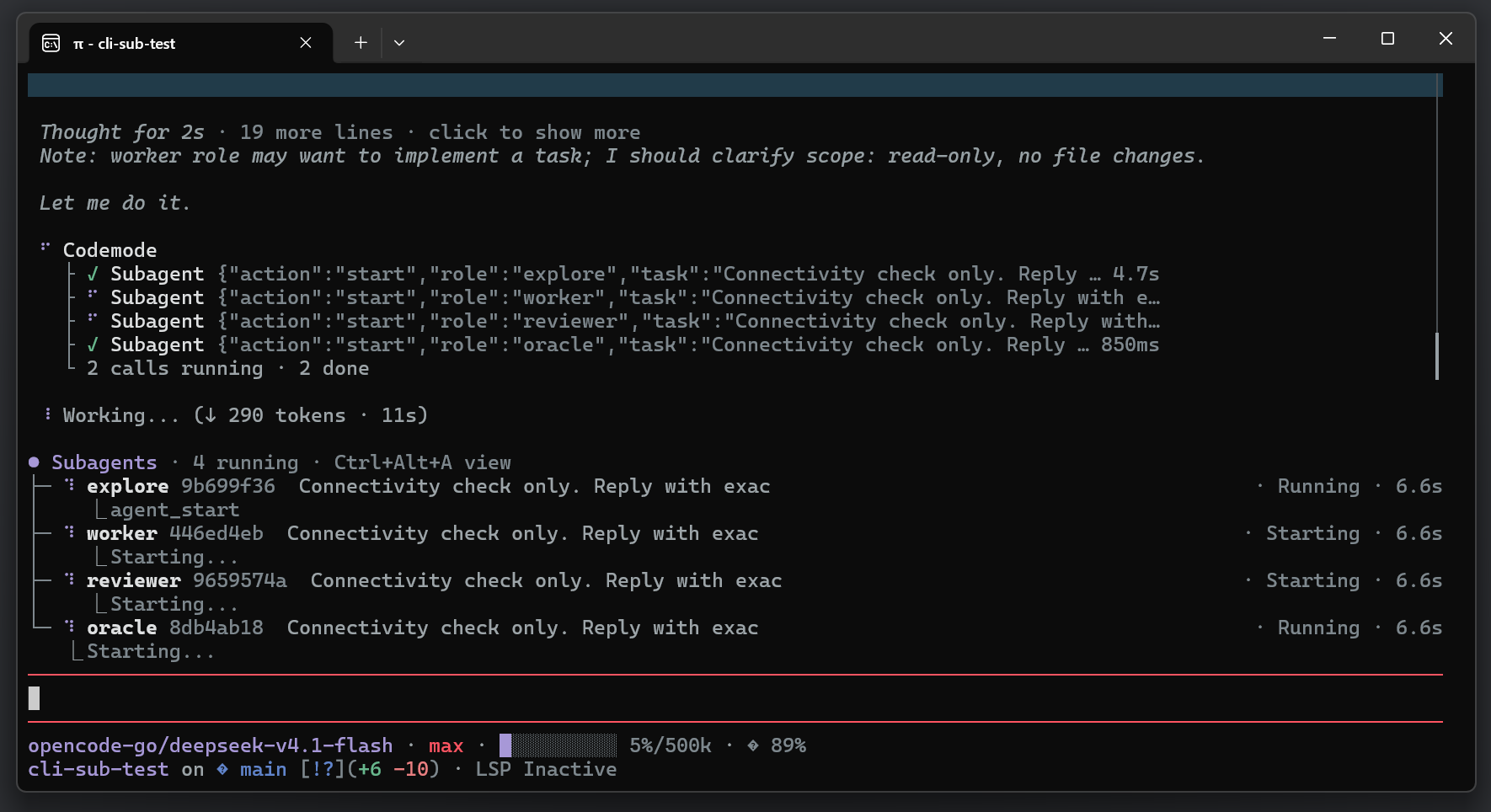The height and width of the screenshot is (812, 1491).
Task: Click green checkmark beside explore Subagent call
Action: pos(93,274)
